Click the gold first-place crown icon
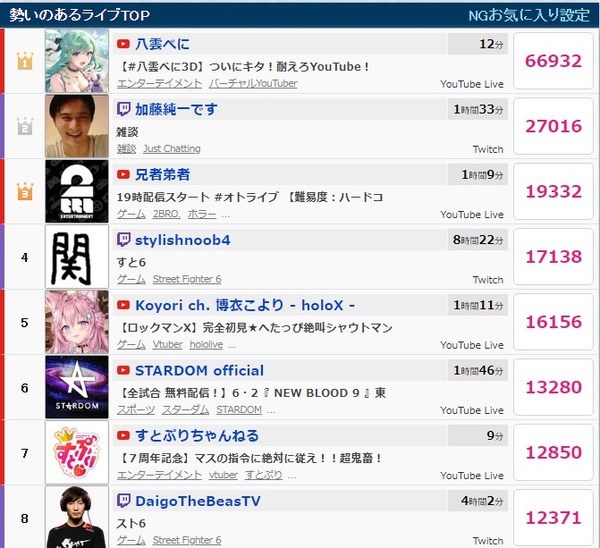 pos(25,61)
